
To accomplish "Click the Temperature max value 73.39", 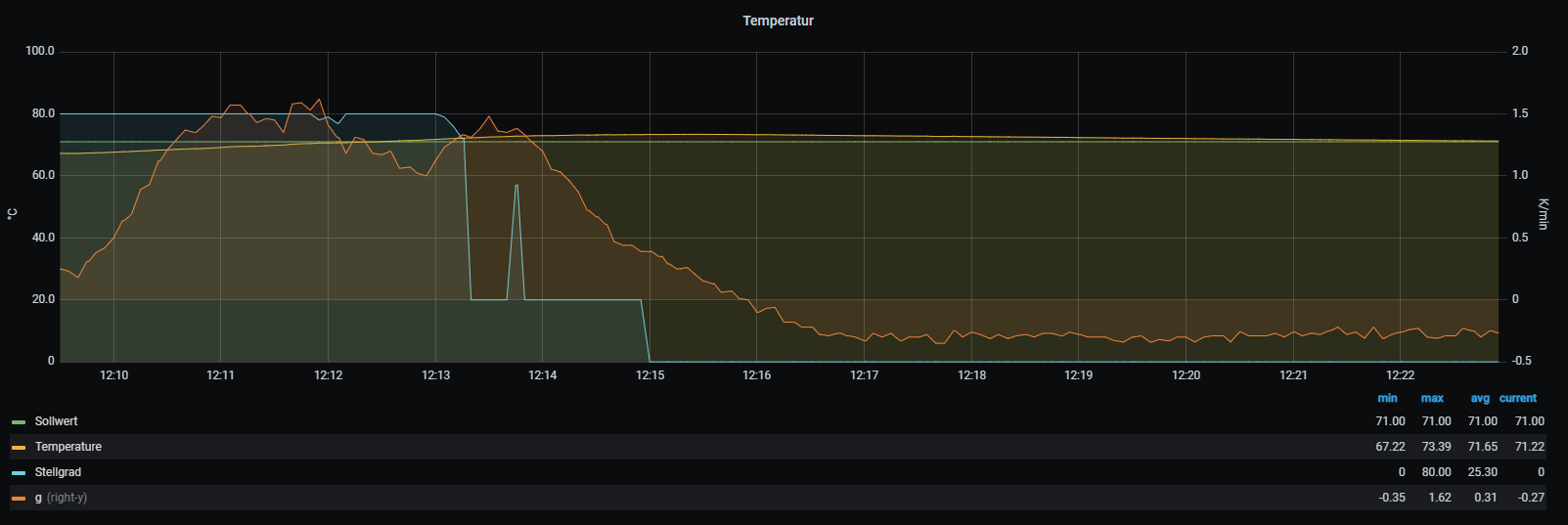I will [1436, 447].
